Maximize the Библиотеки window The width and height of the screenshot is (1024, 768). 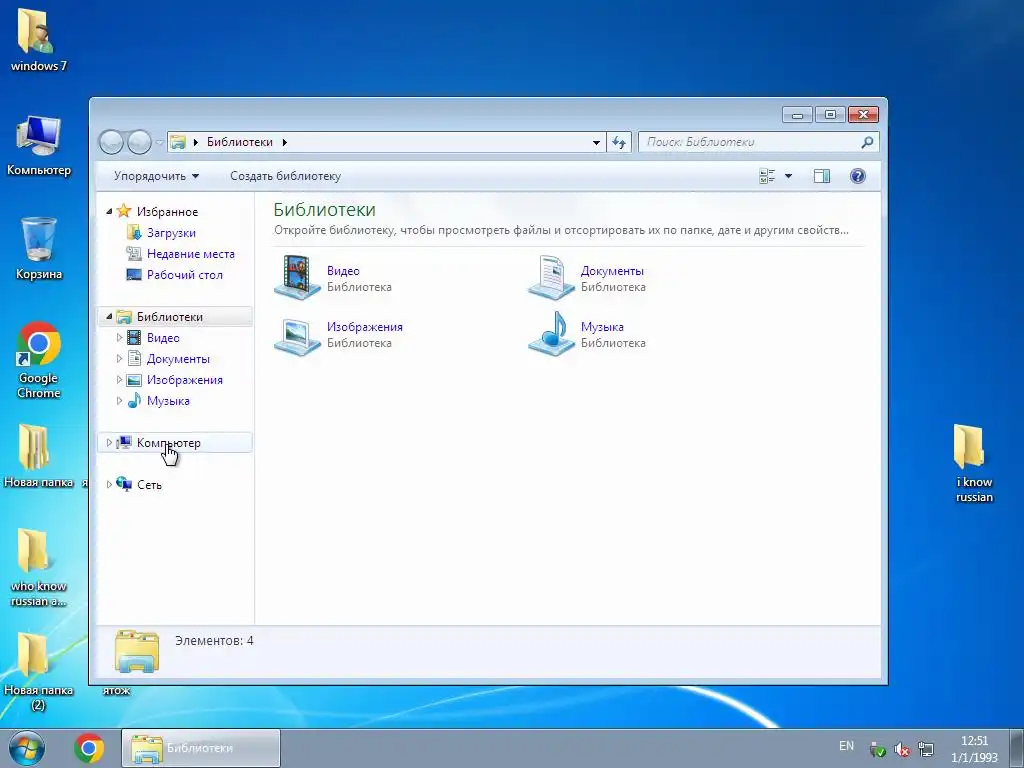click(x=830, y=115)
